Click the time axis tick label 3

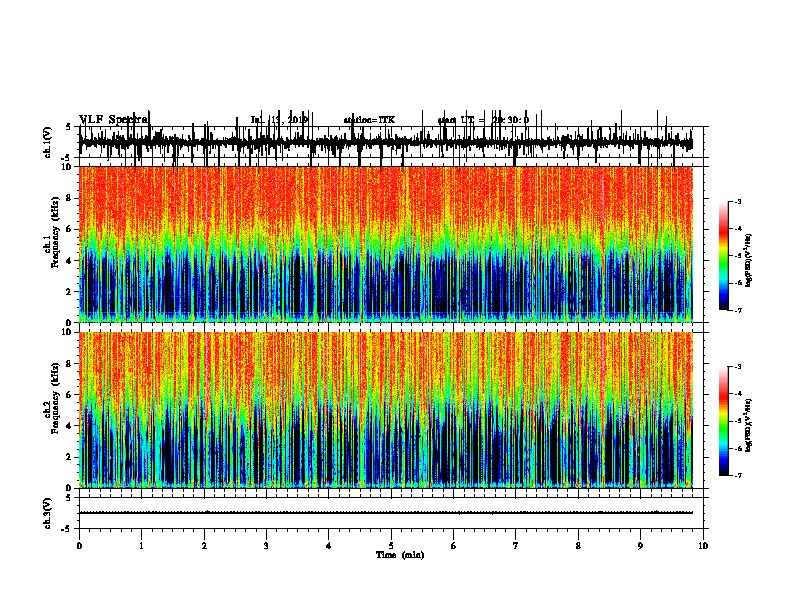point(266,546)
